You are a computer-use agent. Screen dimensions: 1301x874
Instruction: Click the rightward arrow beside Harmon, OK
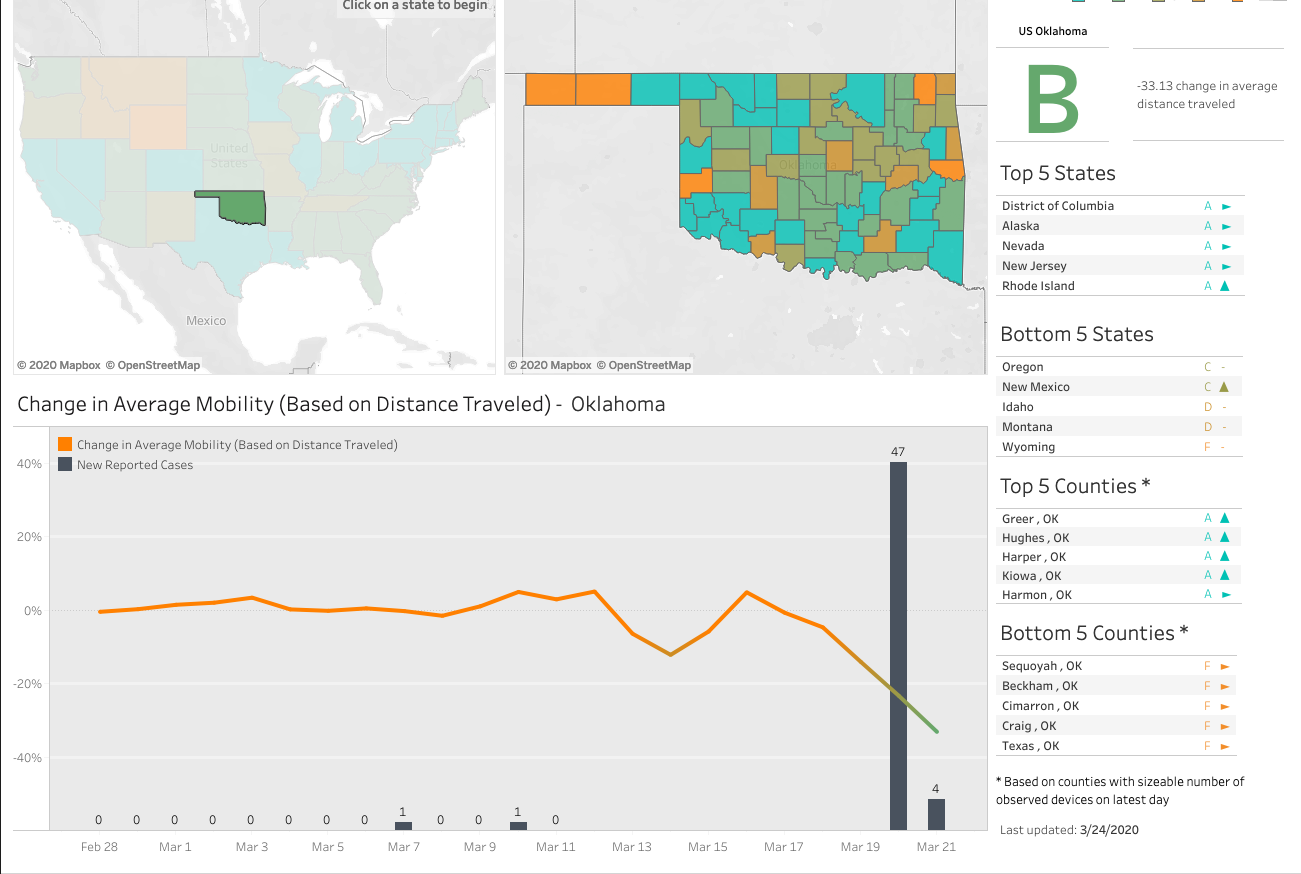(x=1228, y=594)
